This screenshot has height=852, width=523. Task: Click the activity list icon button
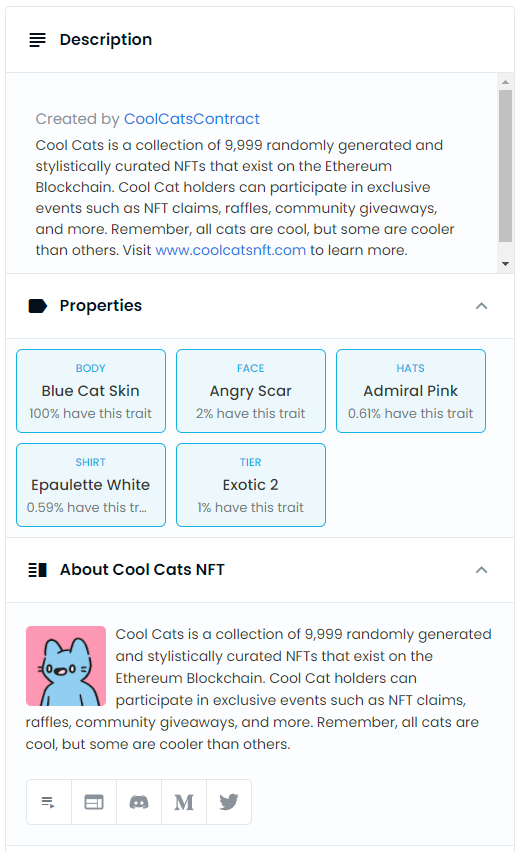49,802
